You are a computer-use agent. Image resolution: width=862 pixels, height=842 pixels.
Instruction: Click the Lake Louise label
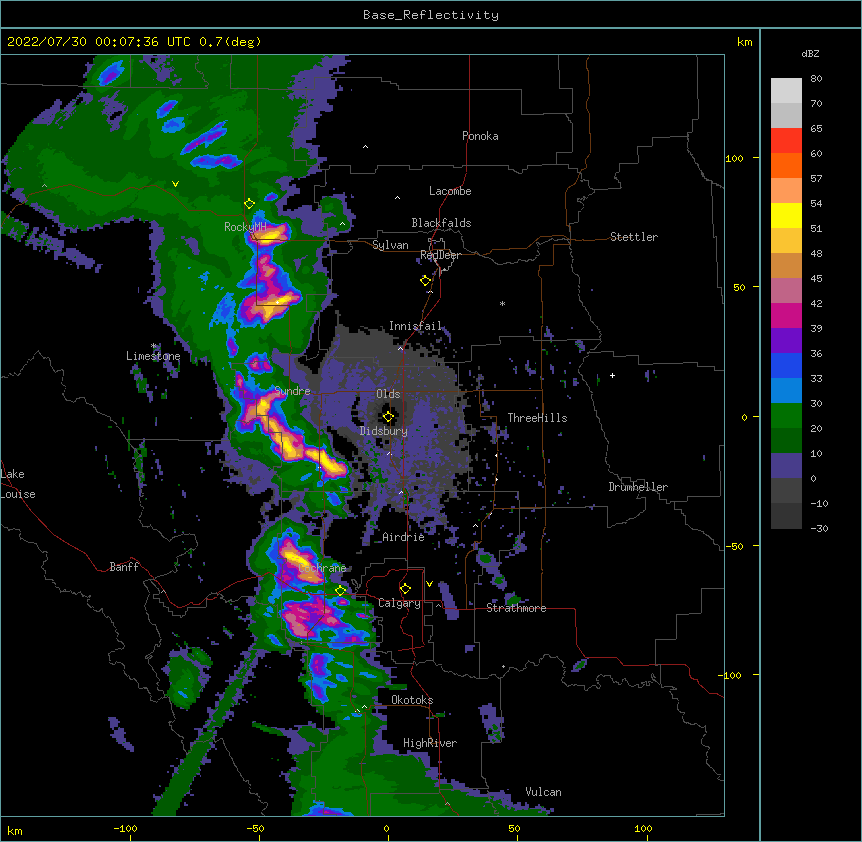(18, 484)
